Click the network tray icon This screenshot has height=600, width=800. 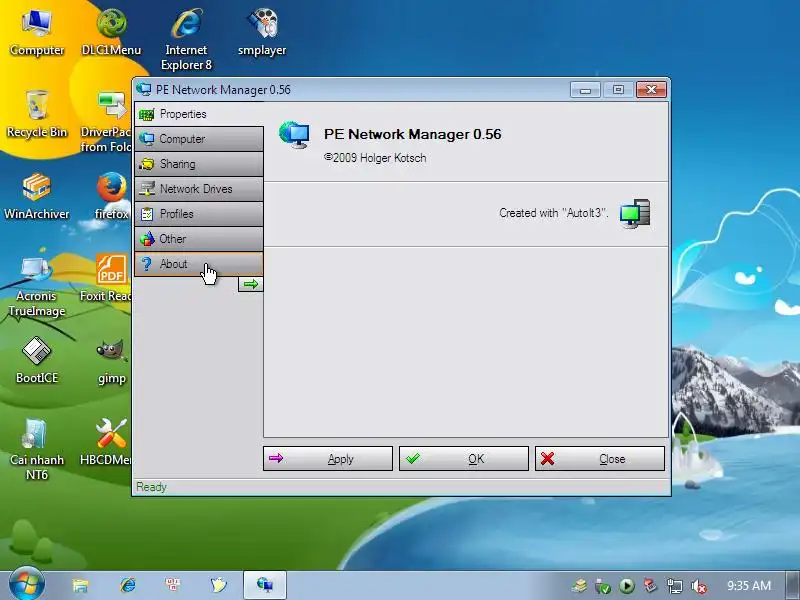674,586
